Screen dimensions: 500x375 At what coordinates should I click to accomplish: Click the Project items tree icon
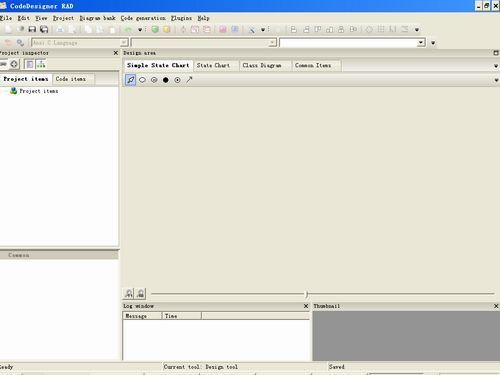[13, 91]
